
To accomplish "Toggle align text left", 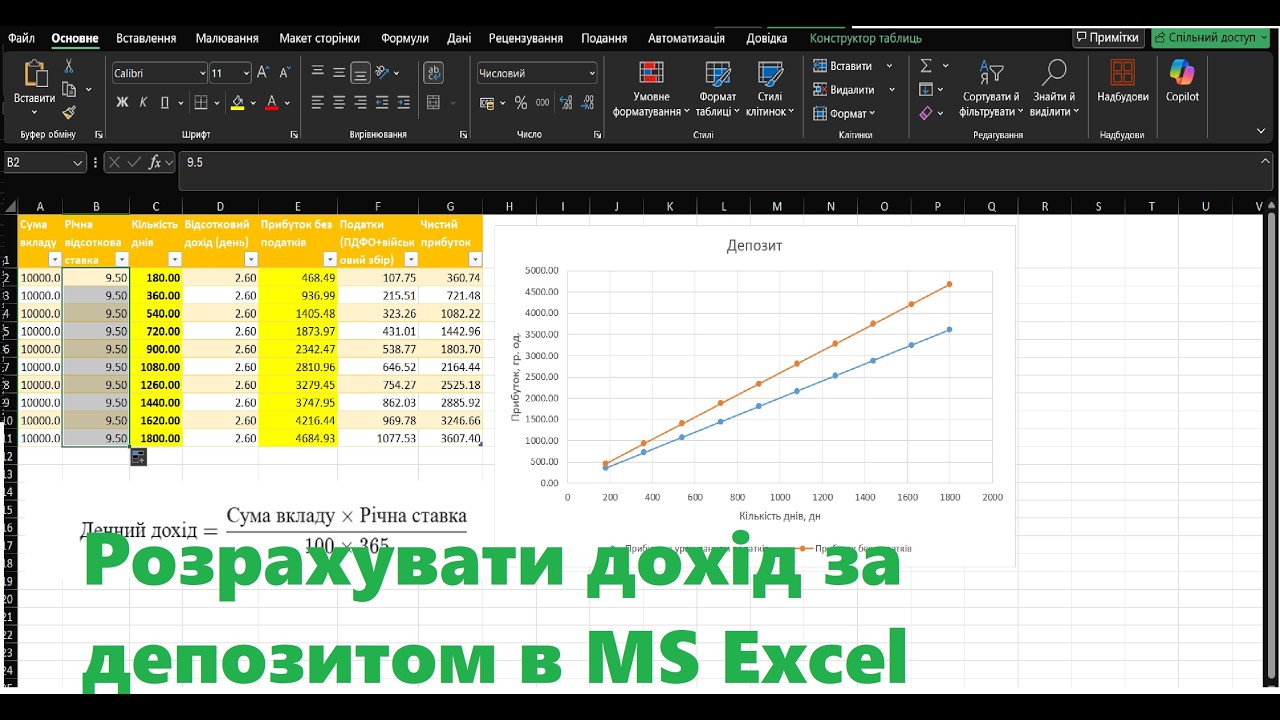I will tap(318, 102).
